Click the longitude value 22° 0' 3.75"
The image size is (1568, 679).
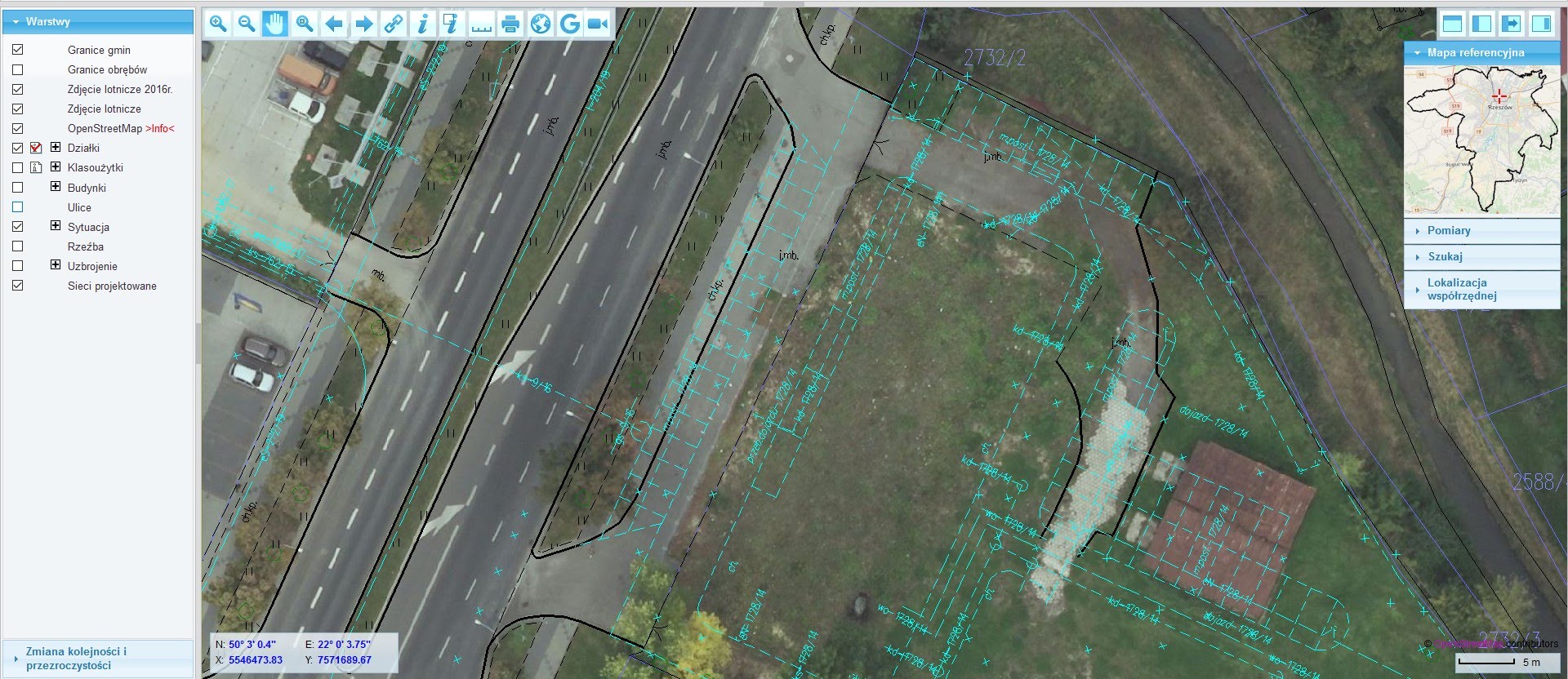coord(344,645)
